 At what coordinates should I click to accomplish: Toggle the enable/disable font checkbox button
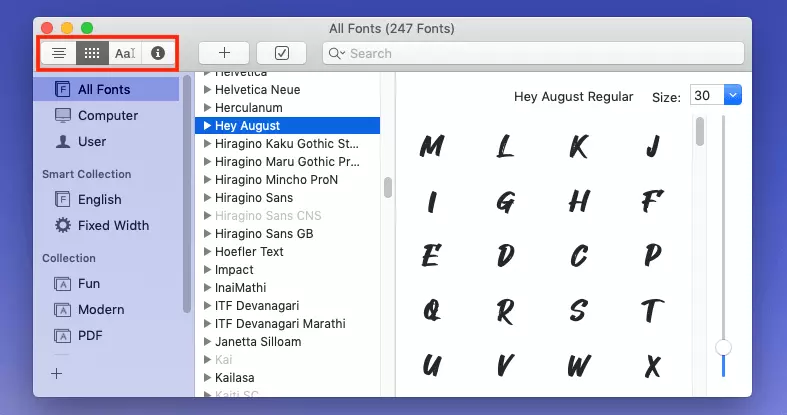[281, 53]
